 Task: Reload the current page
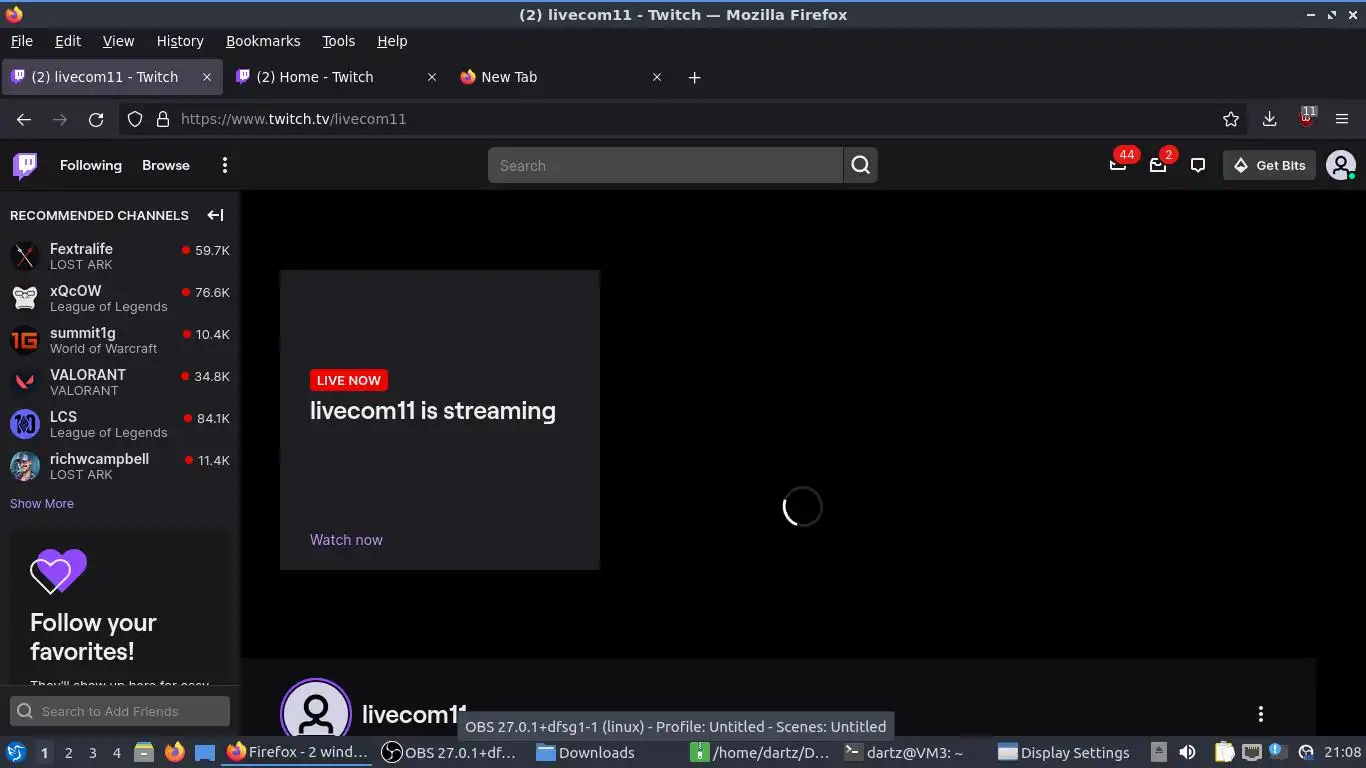pyautogui.click(x=96, y=119)
